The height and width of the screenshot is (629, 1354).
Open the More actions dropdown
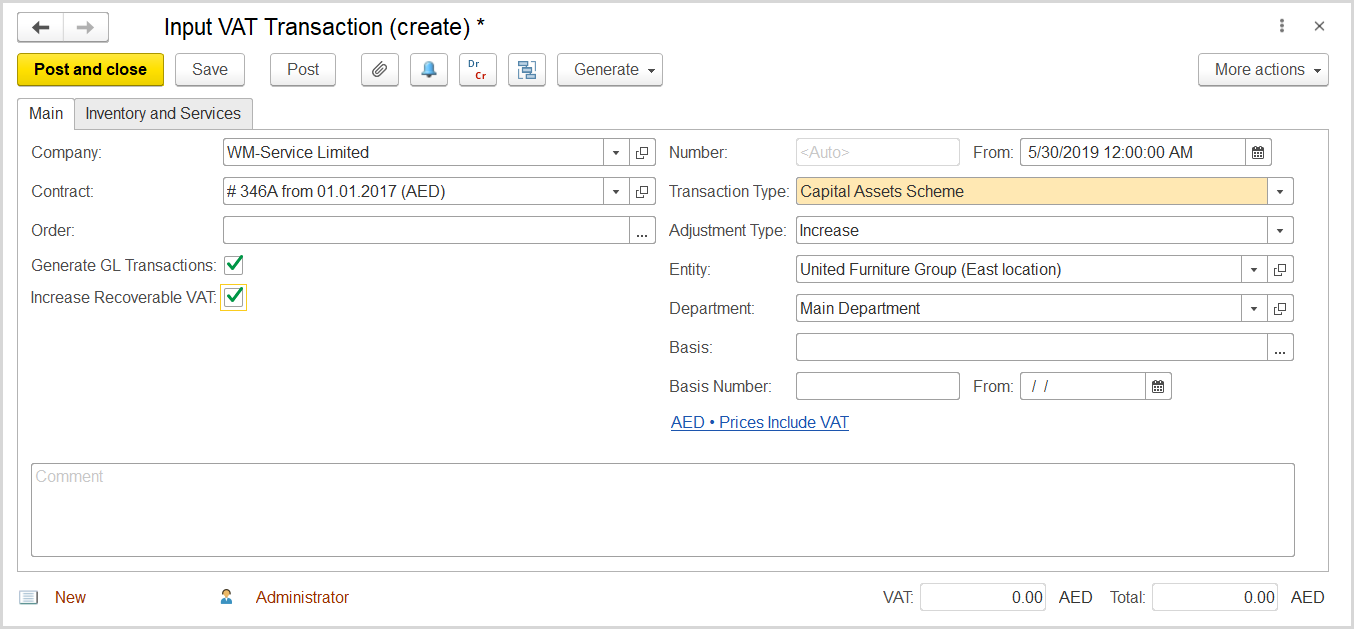tap(1263, 70)
